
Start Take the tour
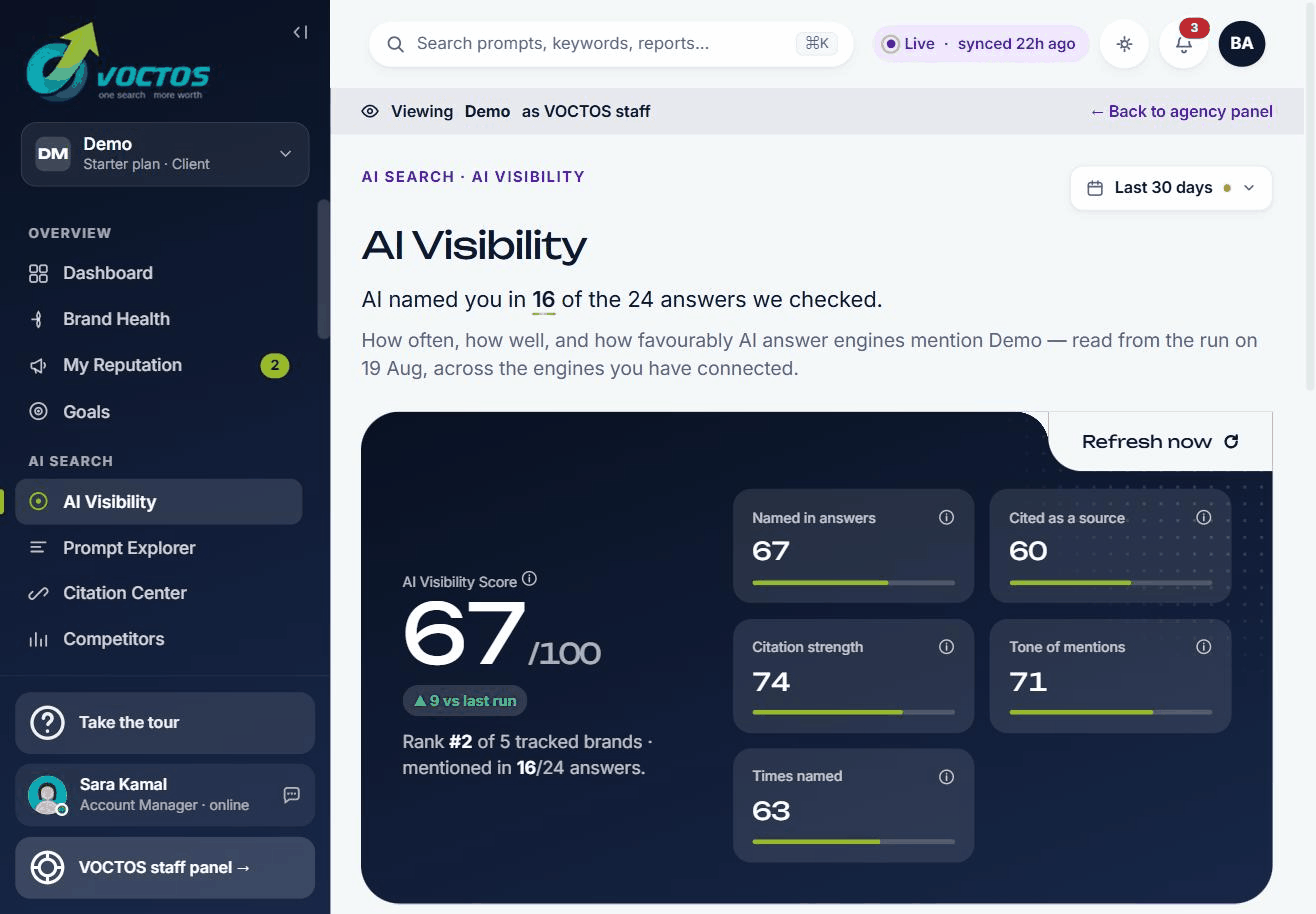pos(165,722)
